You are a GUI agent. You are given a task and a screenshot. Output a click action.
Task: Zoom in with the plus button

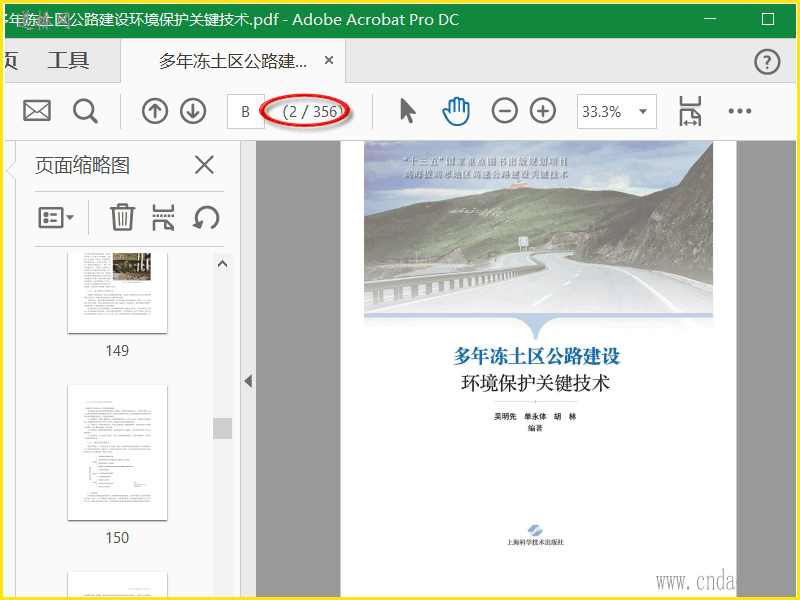tap(543, 111)
